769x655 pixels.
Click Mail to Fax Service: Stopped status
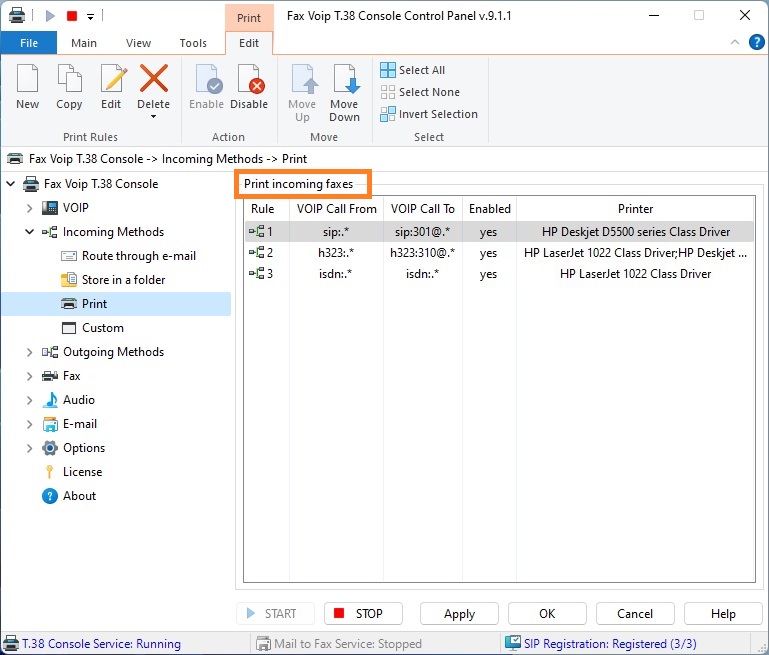click(x=348, y=644)
